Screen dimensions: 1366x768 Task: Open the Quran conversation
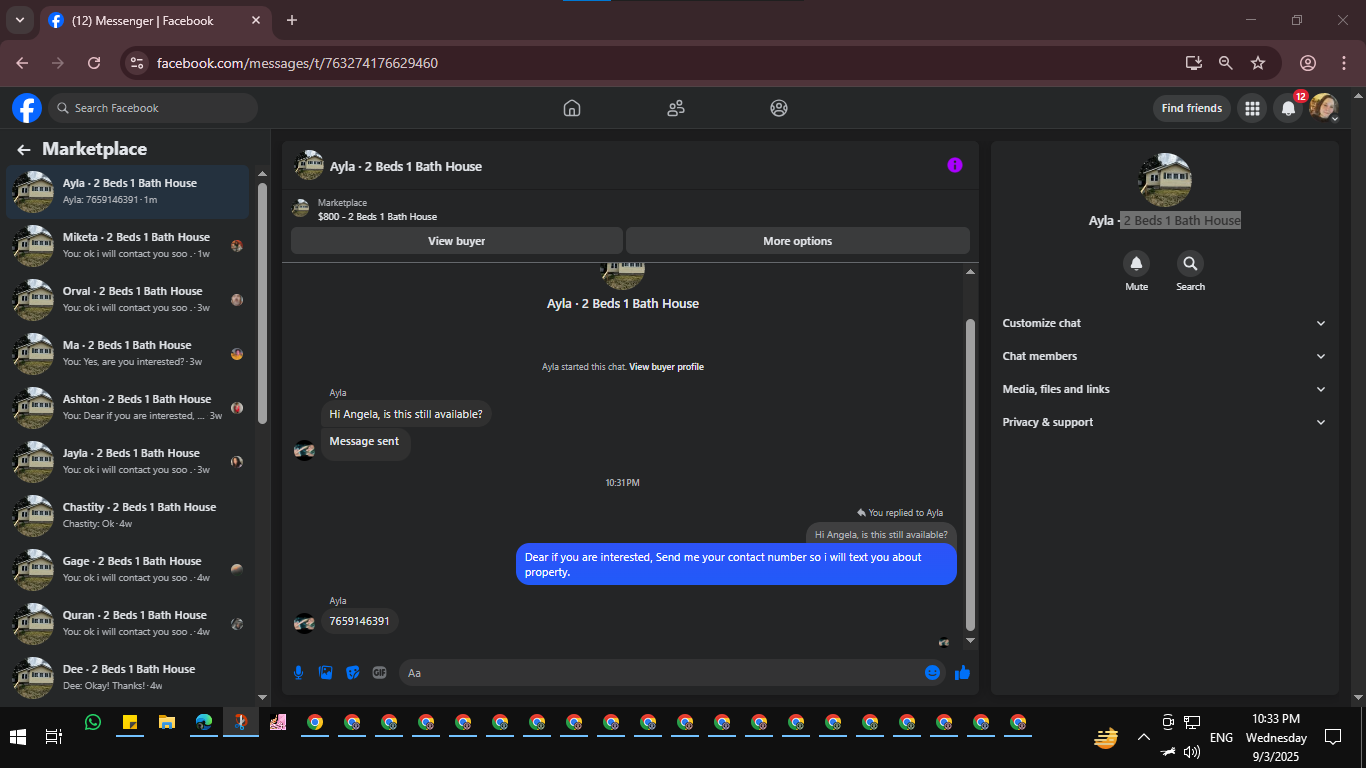click(x=128, y=623)
